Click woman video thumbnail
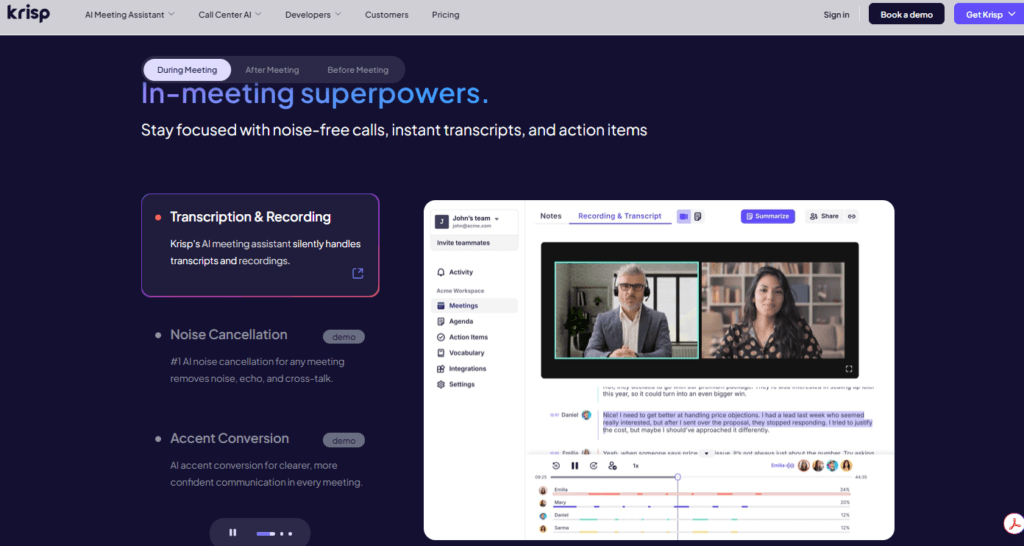Image resolution: width=1024 pixels, height=546 pixels. (773, 310)
